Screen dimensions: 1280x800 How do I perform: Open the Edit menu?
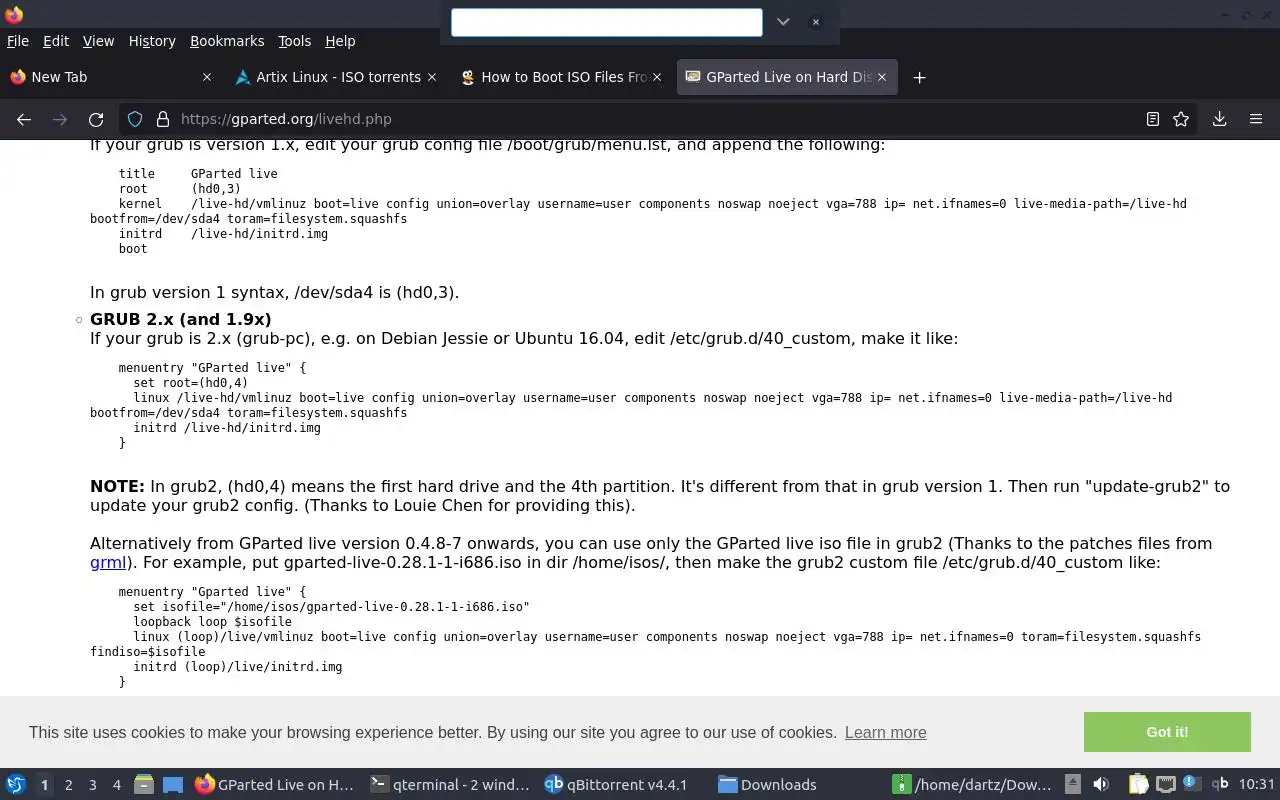click(x=56, y=41)
